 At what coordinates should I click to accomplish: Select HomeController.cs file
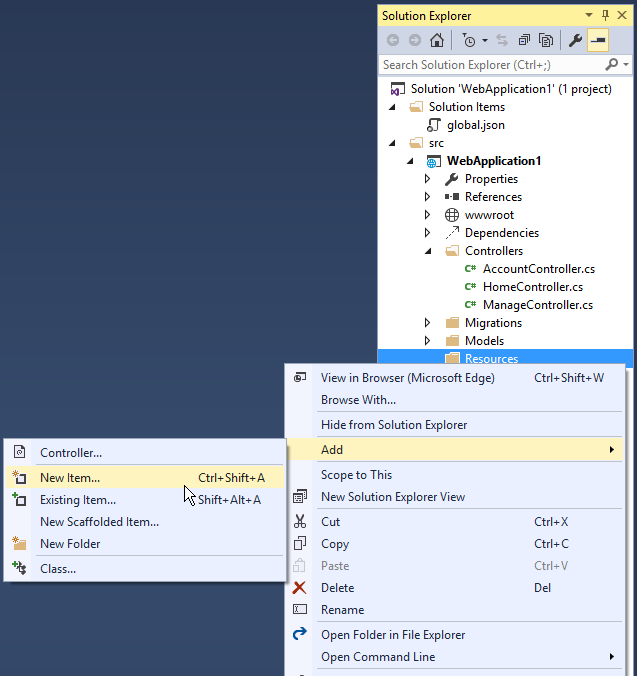pos(533,287)
